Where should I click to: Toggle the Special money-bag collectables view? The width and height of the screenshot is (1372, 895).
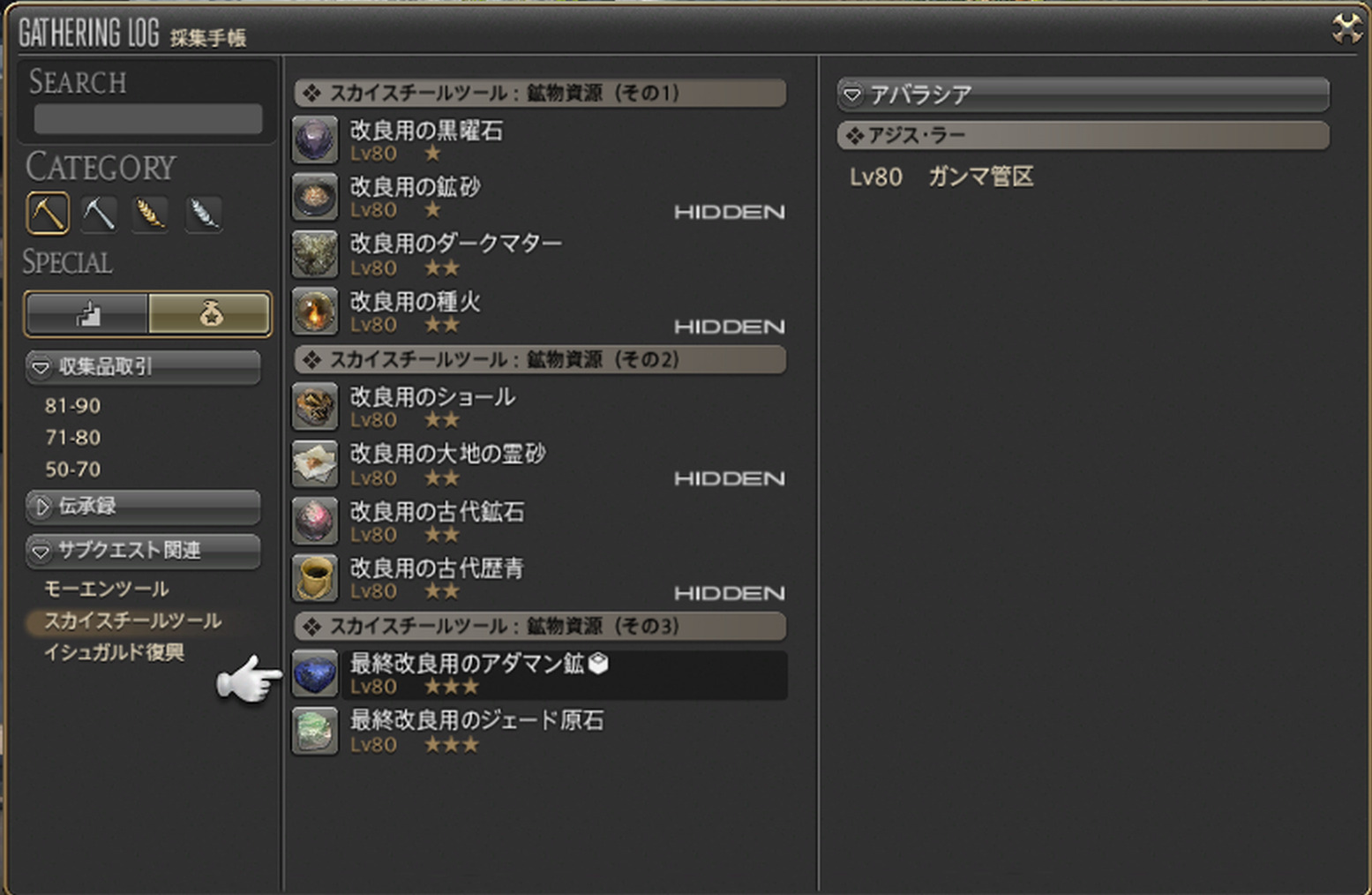[209, 314]
